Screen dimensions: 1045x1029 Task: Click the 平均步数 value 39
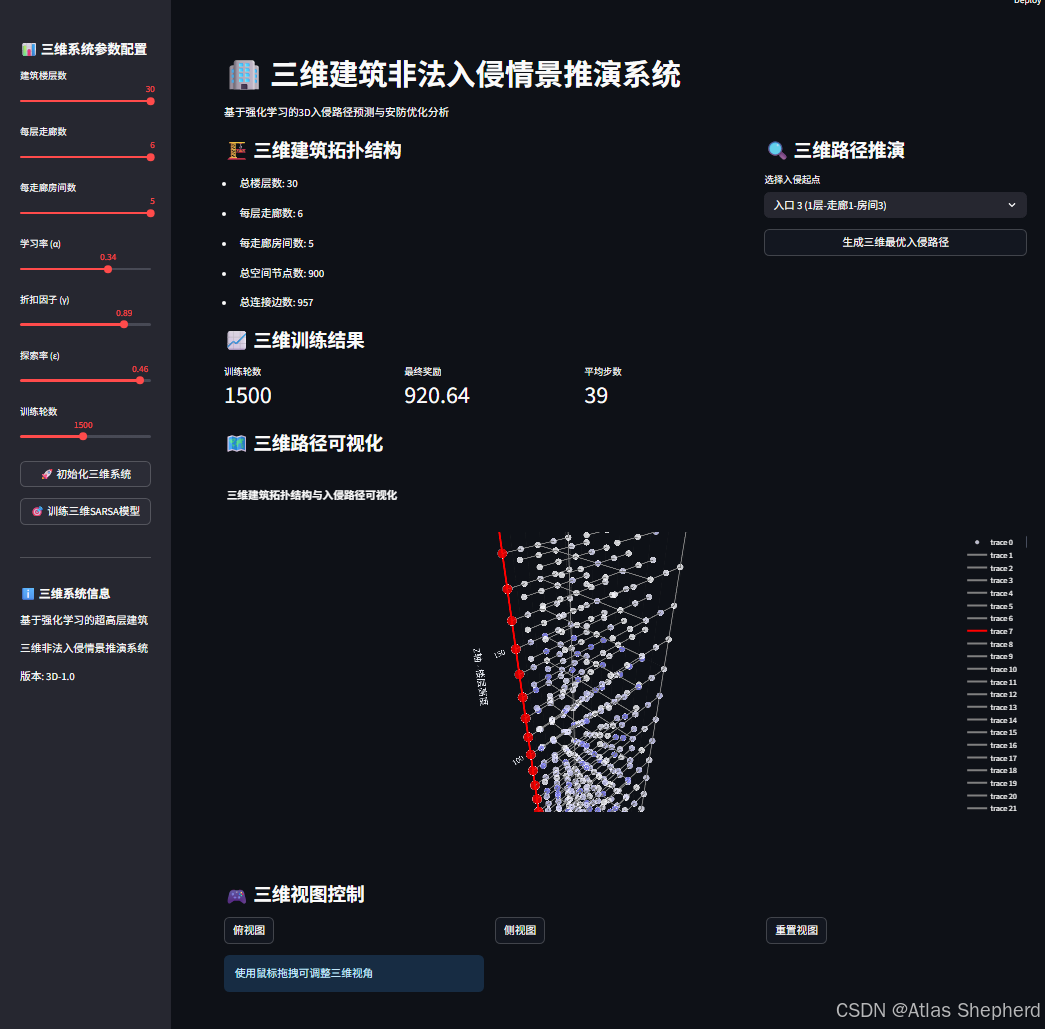pyautogui.click(x=596, y=396)
